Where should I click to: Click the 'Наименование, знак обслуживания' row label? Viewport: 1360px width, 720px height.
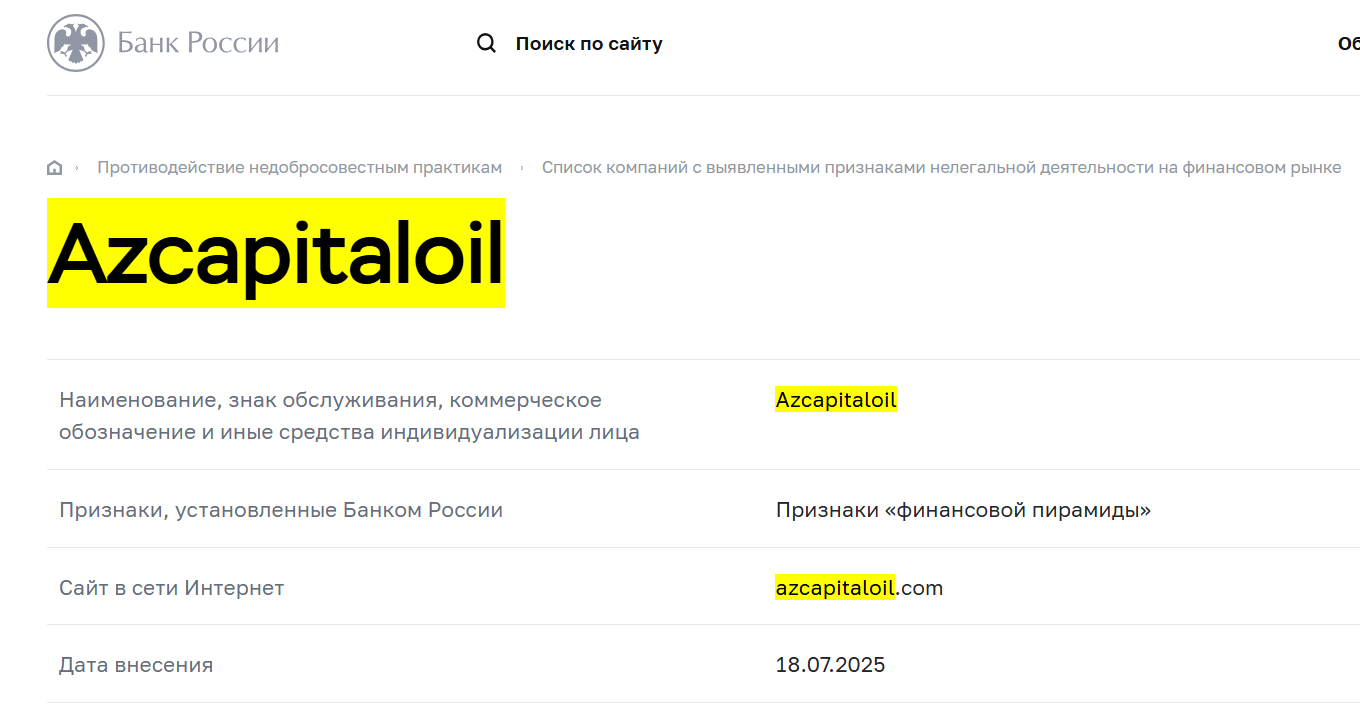point(349,416)
